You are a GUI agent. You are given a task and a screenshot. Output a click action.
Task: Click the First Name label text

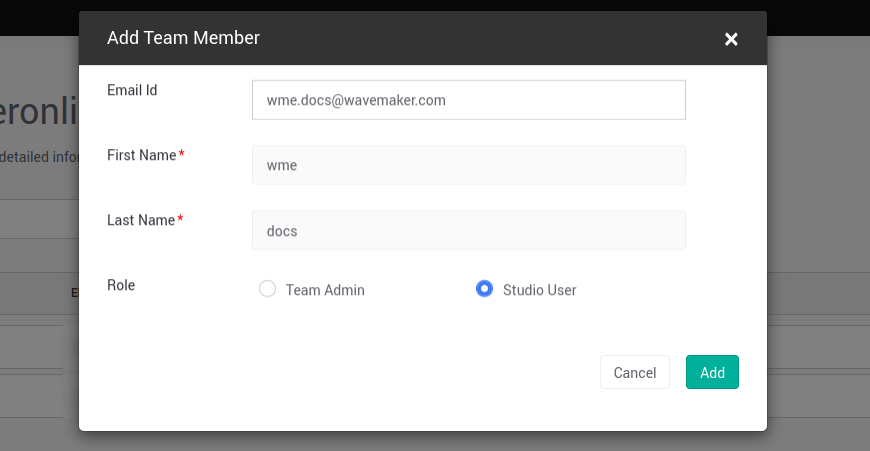tap(141, 155)
